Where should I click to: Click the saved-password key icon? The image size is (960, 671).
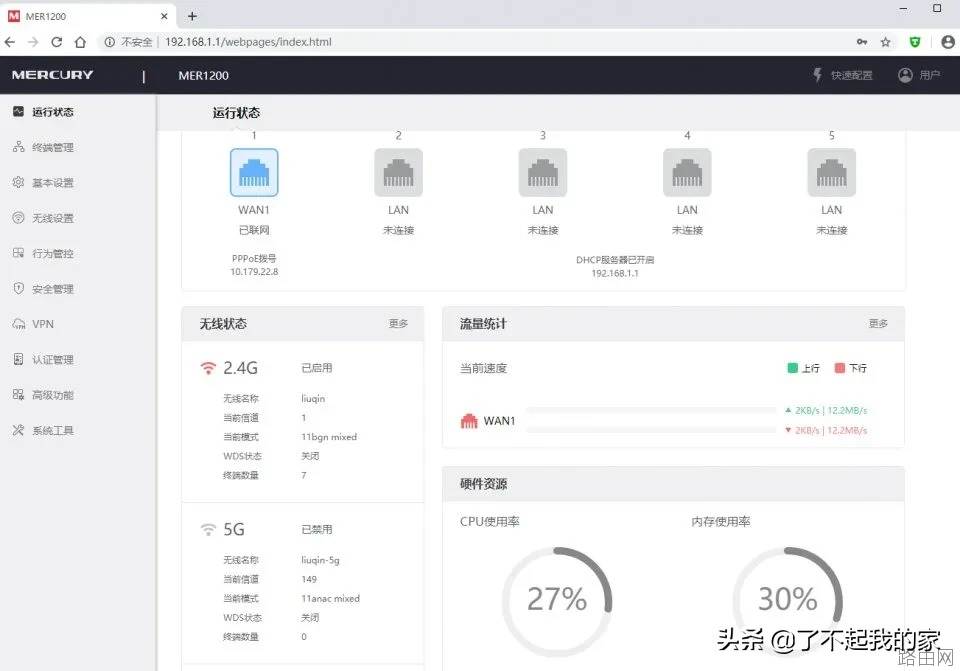(862, 42)
